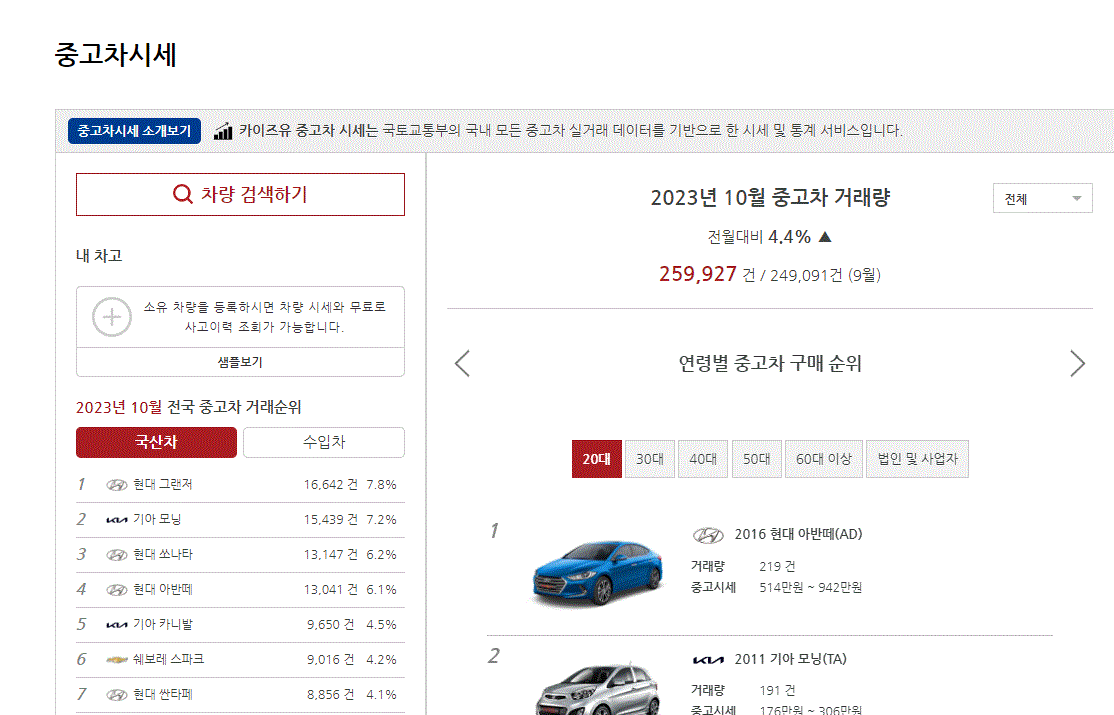Click the 샘플보기 button
1114x715 pixels.
point(240,362)
